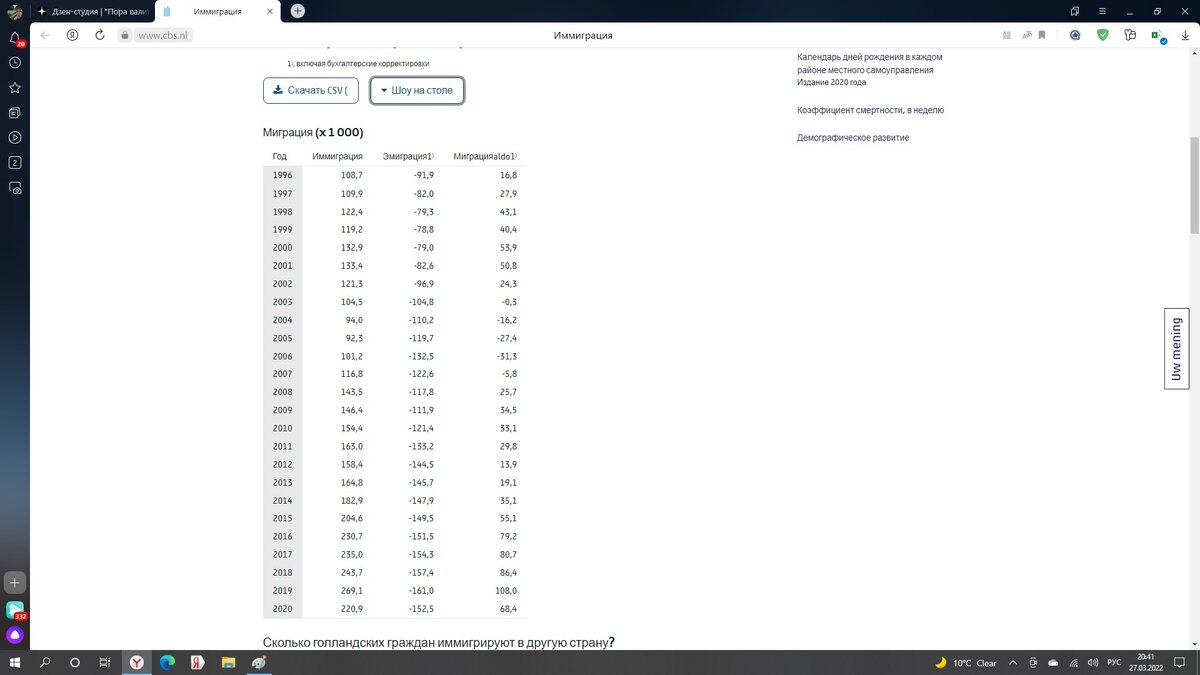1200x675 pixels.
Task: Open browser downloads arrow
Action: [1184, 35]
